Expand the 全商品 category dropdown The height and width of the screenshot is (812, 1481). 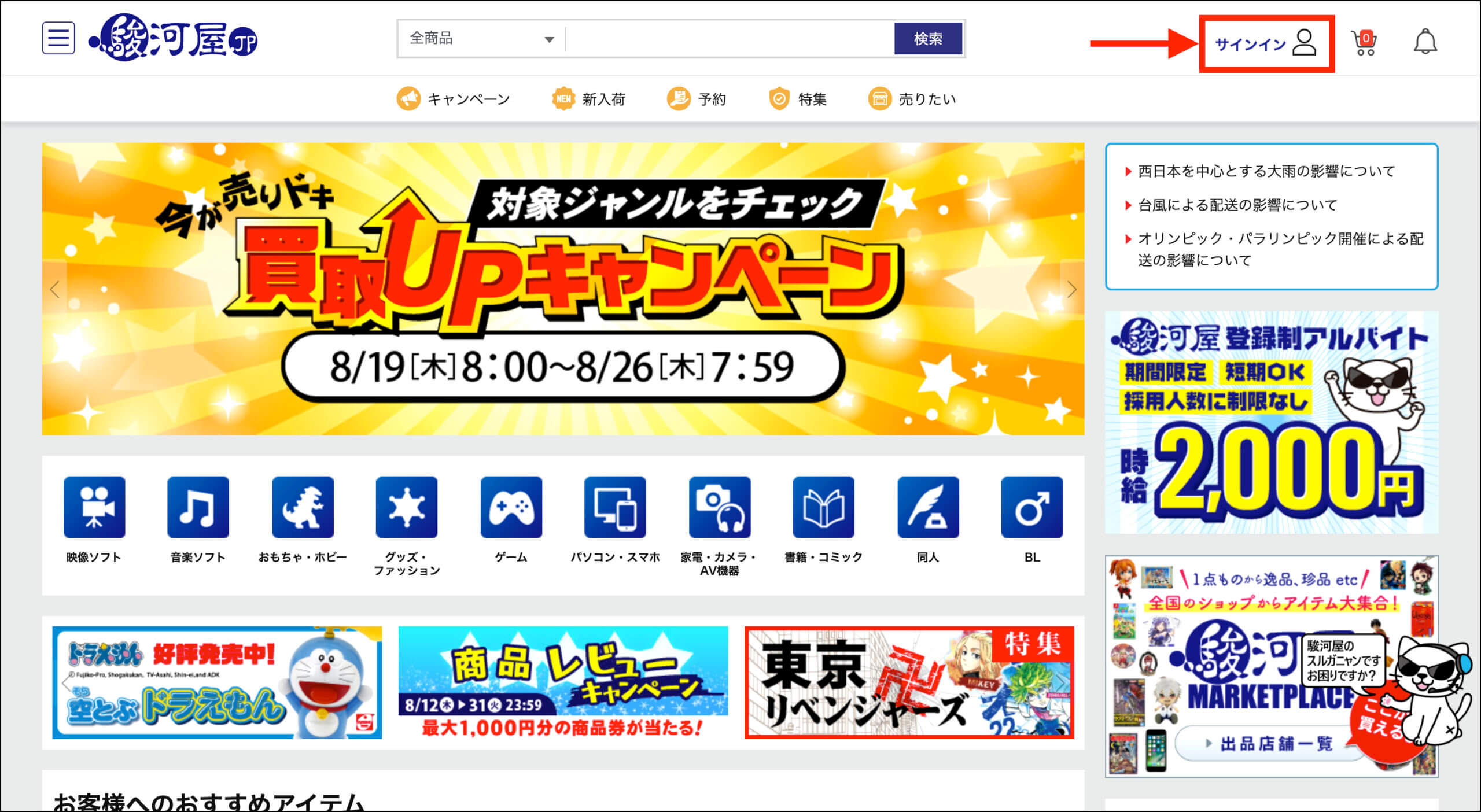click(x=481, y=39)
